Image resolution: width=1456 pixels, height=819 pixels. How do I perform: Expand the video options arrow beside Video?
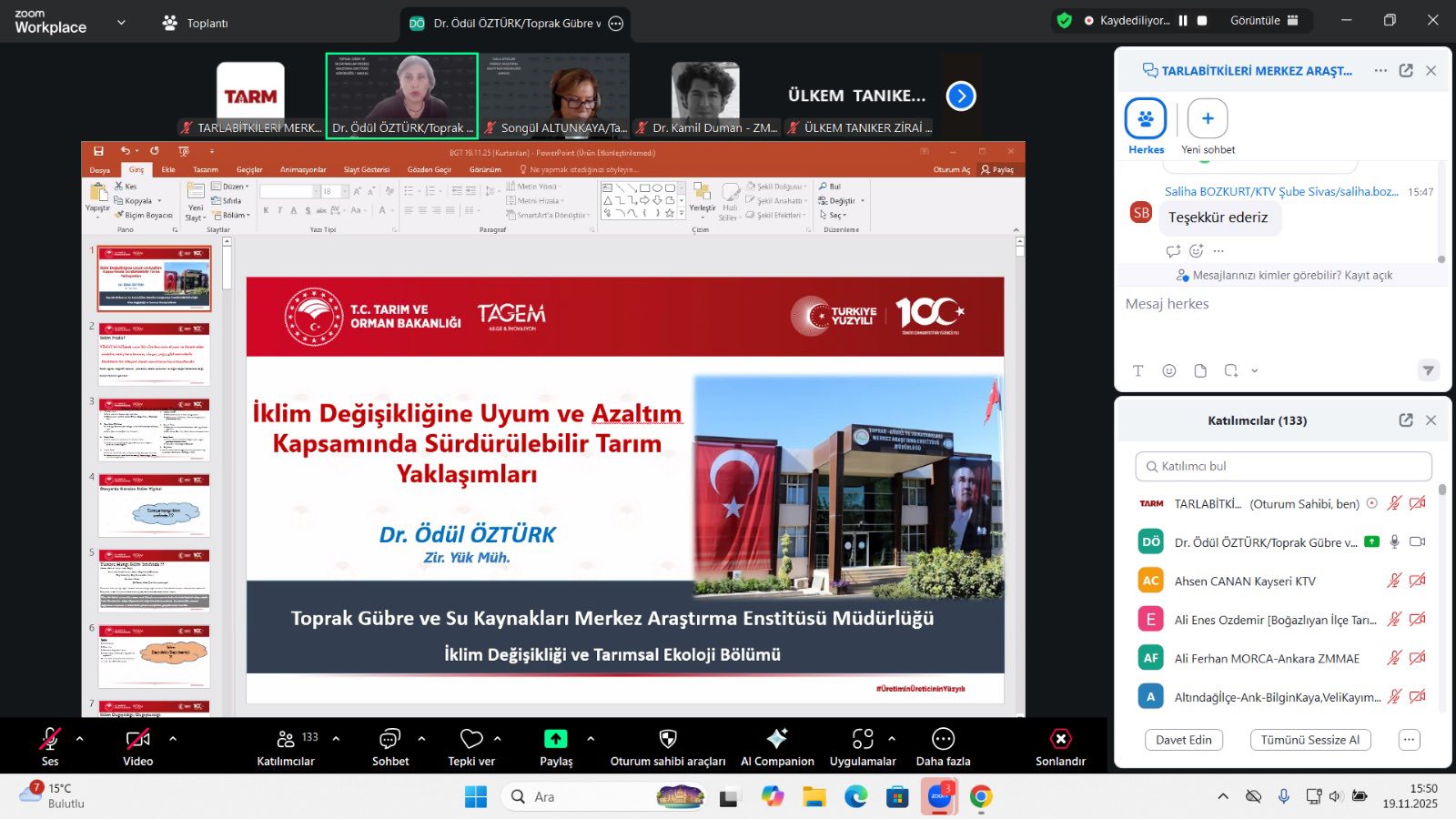tap(173, 739)
